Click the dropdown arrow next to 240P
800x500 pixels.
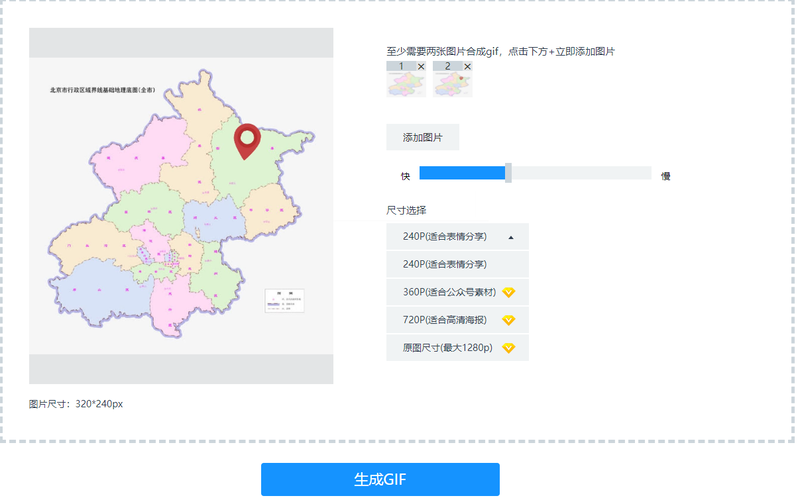point(511,237)
